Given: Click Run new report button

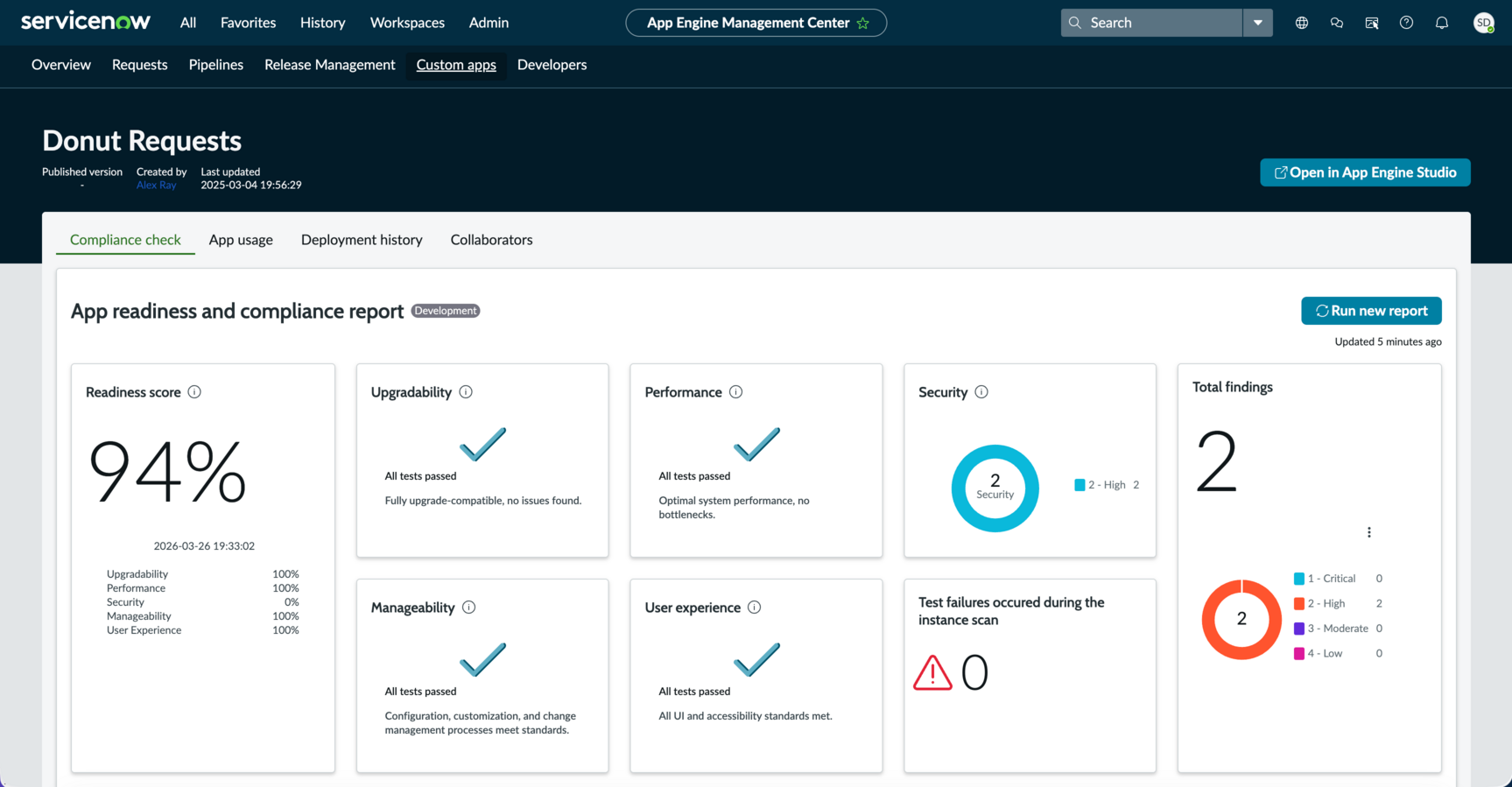Looking at the screenshot, I should (x=1371, y=311).
